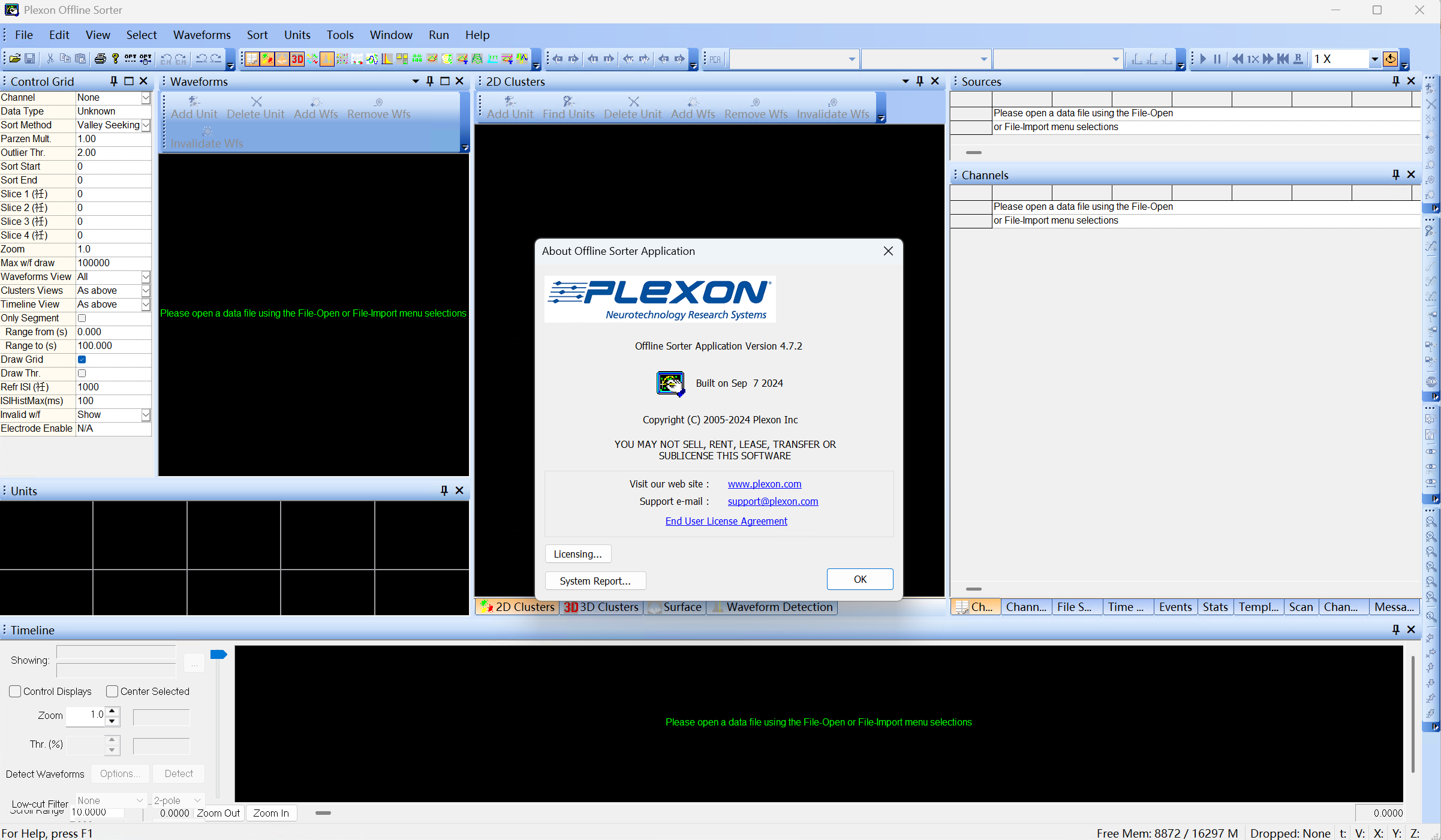Open the Waveforms menu

click(x=202, y=35)
